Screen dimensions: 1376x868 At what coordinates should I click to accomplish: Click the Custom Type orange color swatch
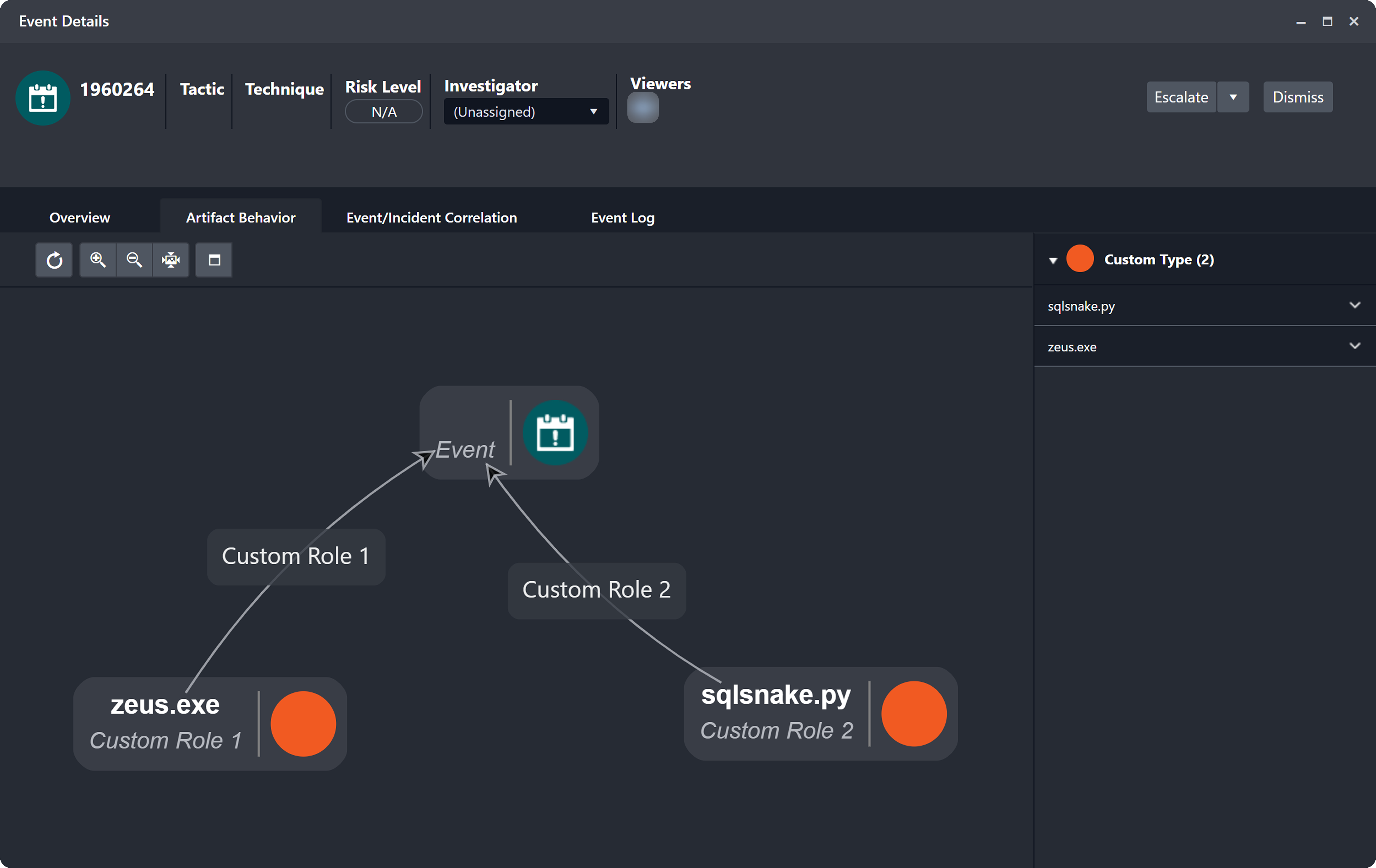(1079, 259)
